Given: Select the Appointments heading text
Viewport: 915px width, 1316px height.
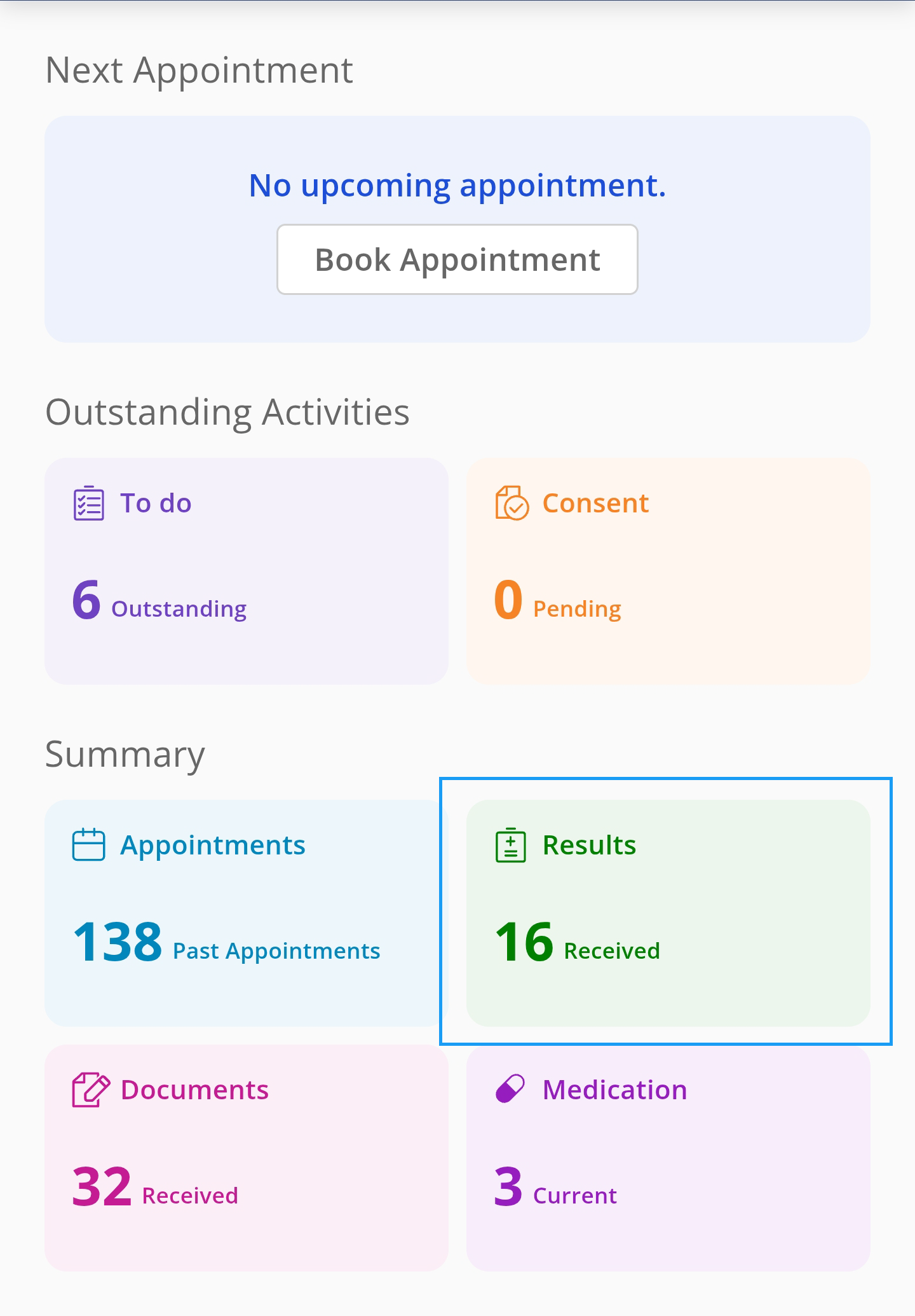Looking at the screenshot, I should pos(213,845).
